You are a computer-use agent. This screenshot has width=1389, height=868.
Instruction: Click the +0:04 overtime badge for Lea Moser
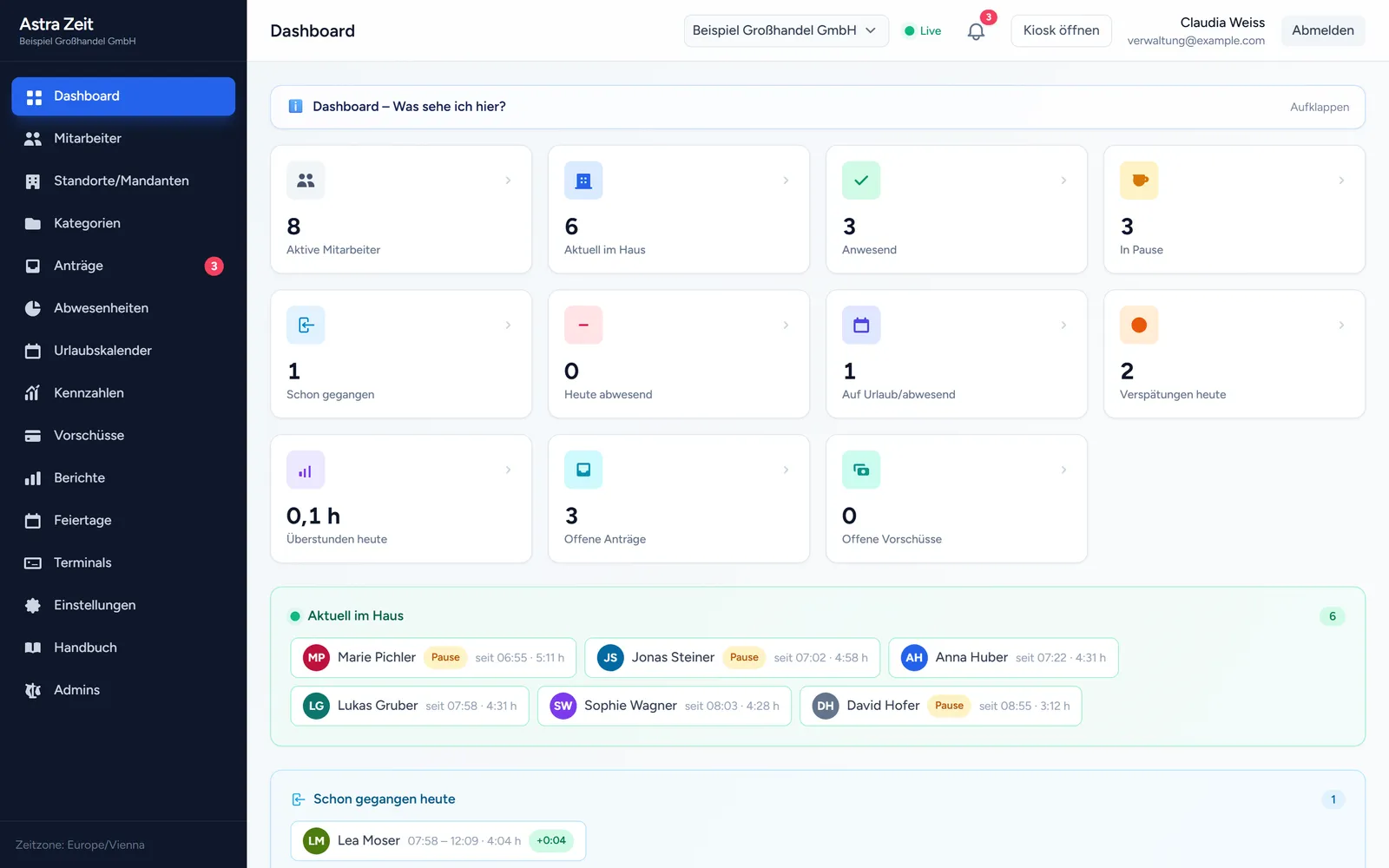(551, 841)
